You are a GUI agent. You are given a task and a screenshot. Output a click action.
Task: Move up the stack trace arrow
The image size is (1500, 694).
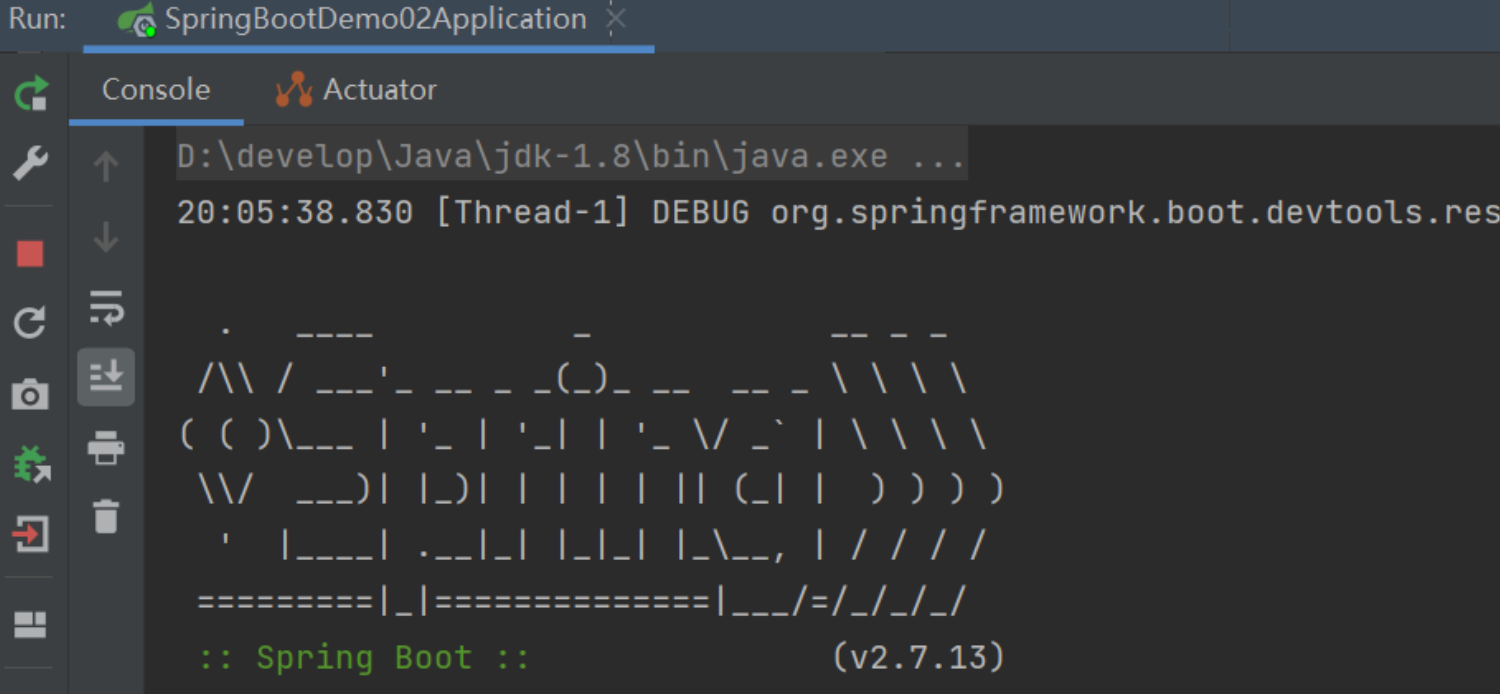[x=106, y=165]
